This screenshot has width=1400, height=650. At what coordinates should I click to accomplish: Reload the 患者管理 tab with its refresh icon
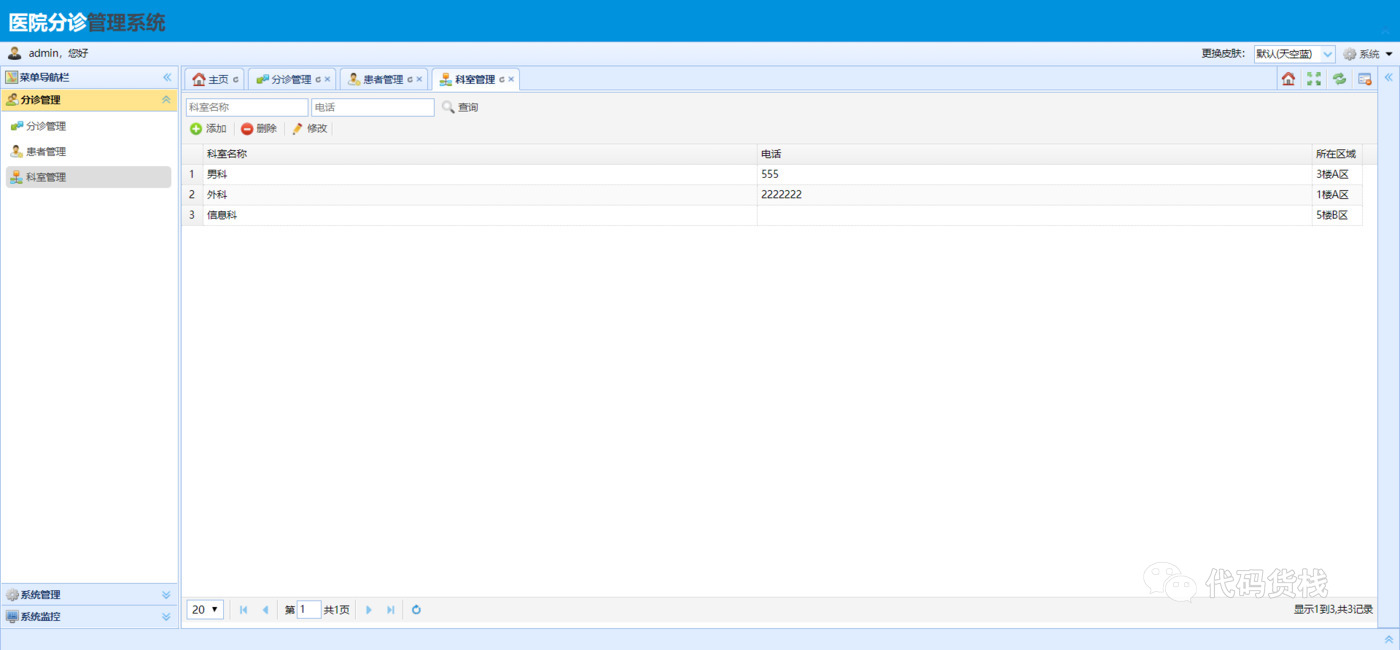pyautogui.click(x=410, y=79)
